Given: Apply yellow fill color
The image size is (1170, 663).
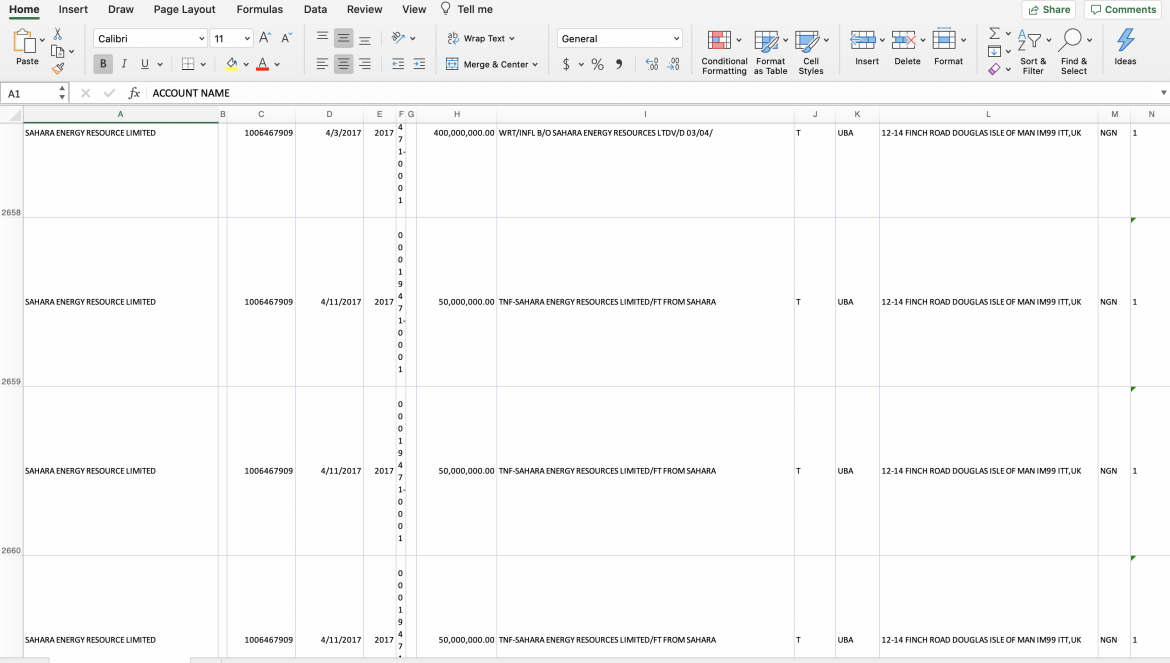Looking at the screenshot, I should [232, 64].
